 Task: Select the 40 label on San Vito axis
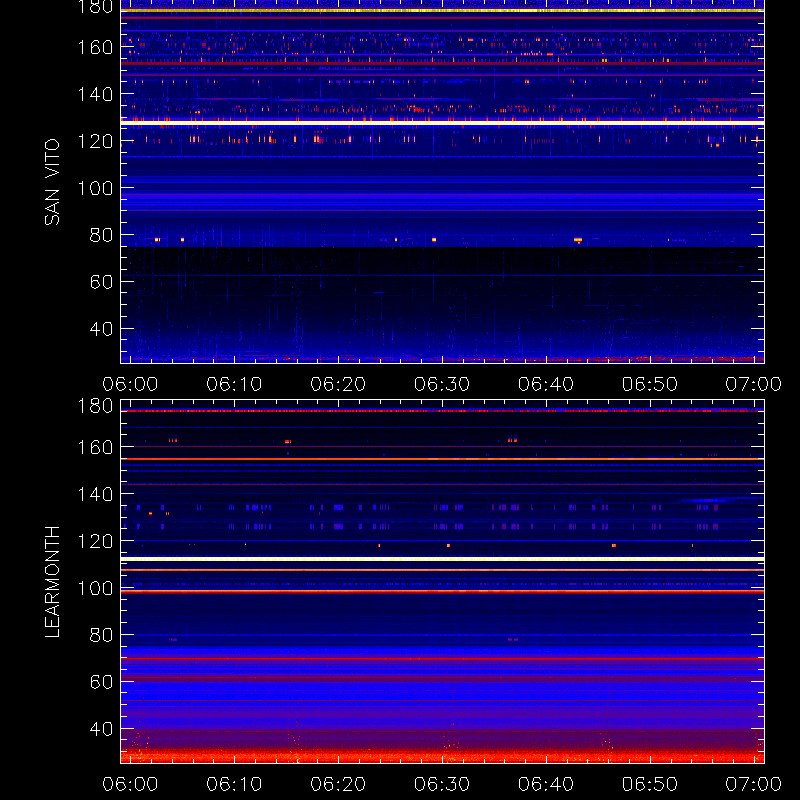[x=101, y=329]
